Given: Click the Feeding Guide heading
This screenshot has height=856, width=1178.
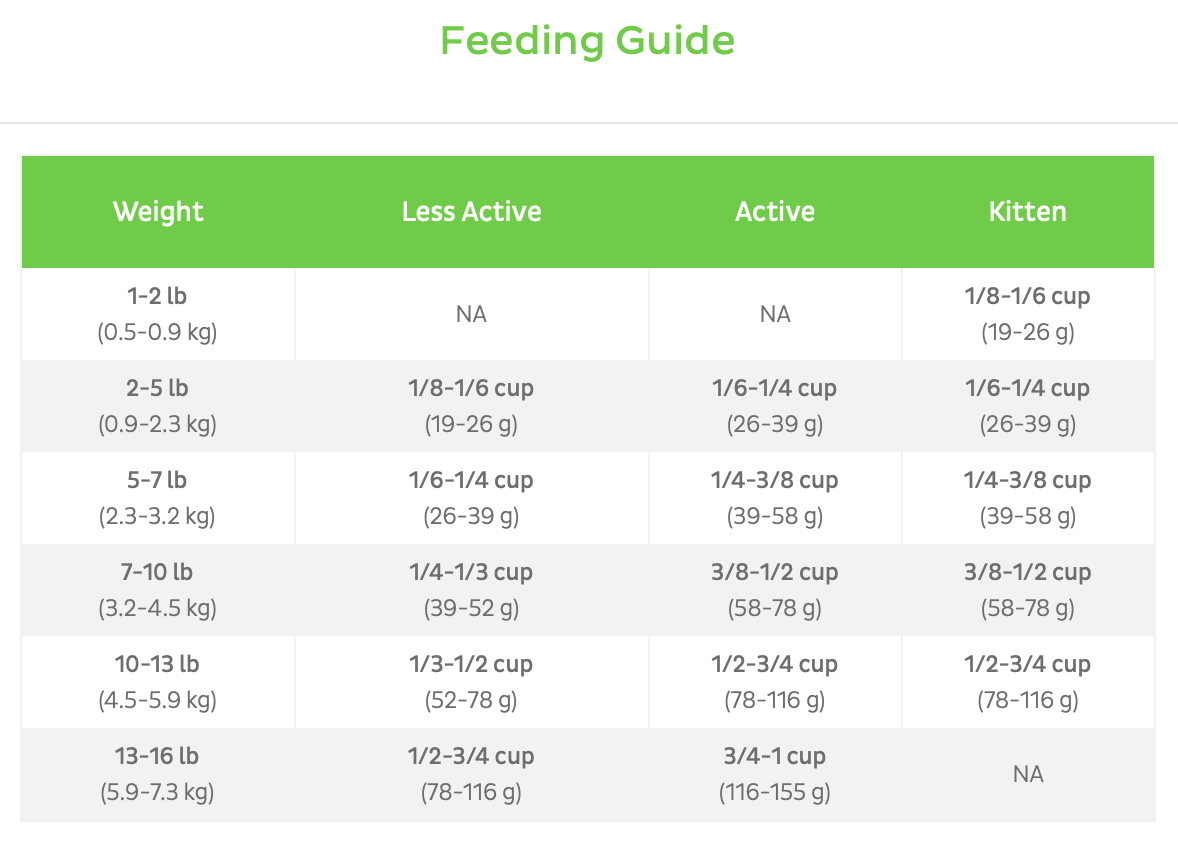Looking at the screenshot, I should [588, 41].
